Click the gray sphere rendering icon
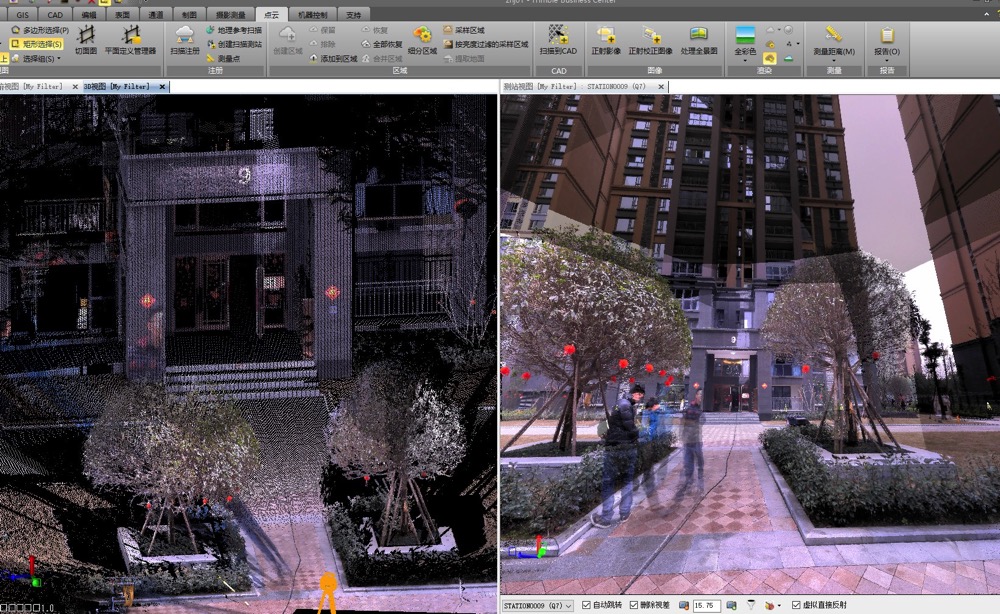The image size is (1000, 614). click(x=789, y=30)
